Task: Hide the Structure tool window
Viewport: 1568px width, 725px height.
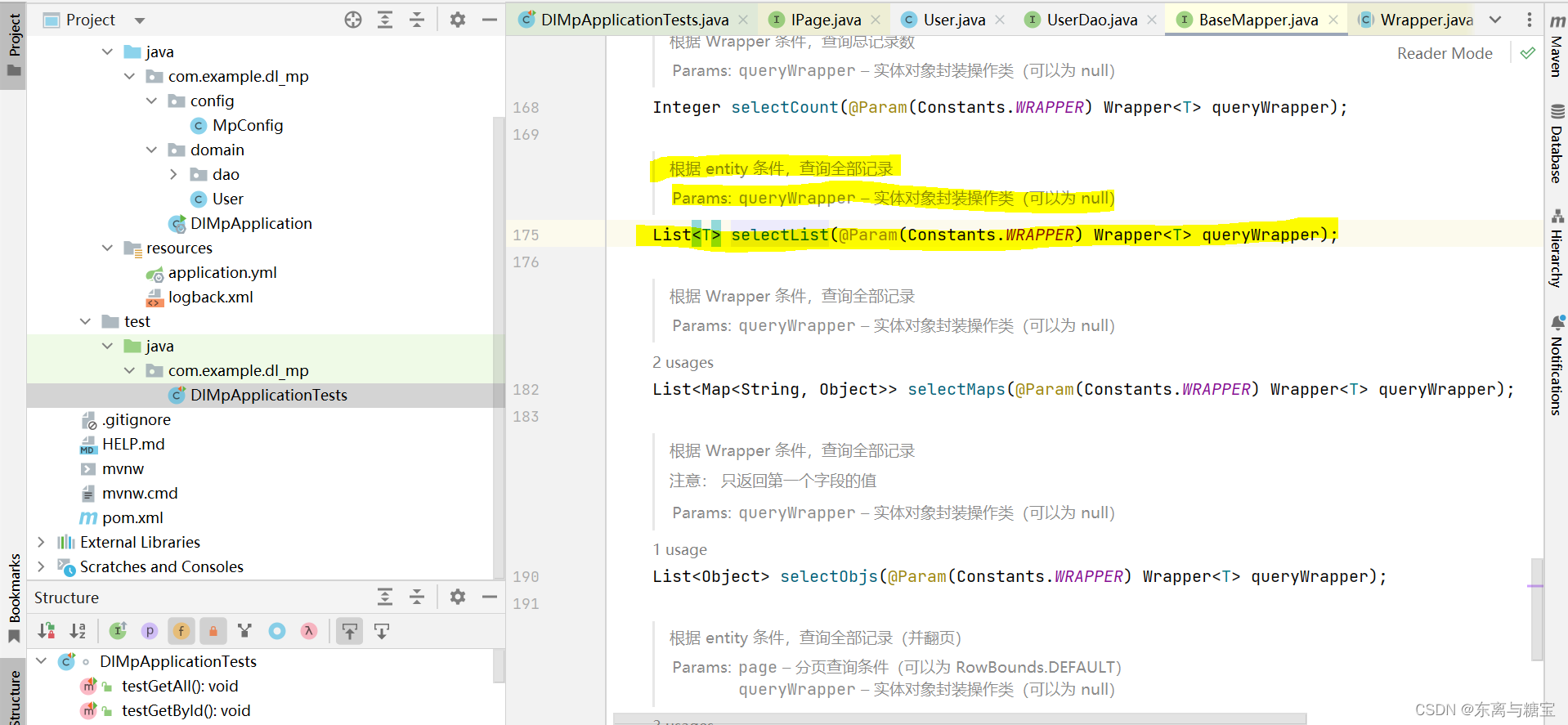Action: [490, 597]
